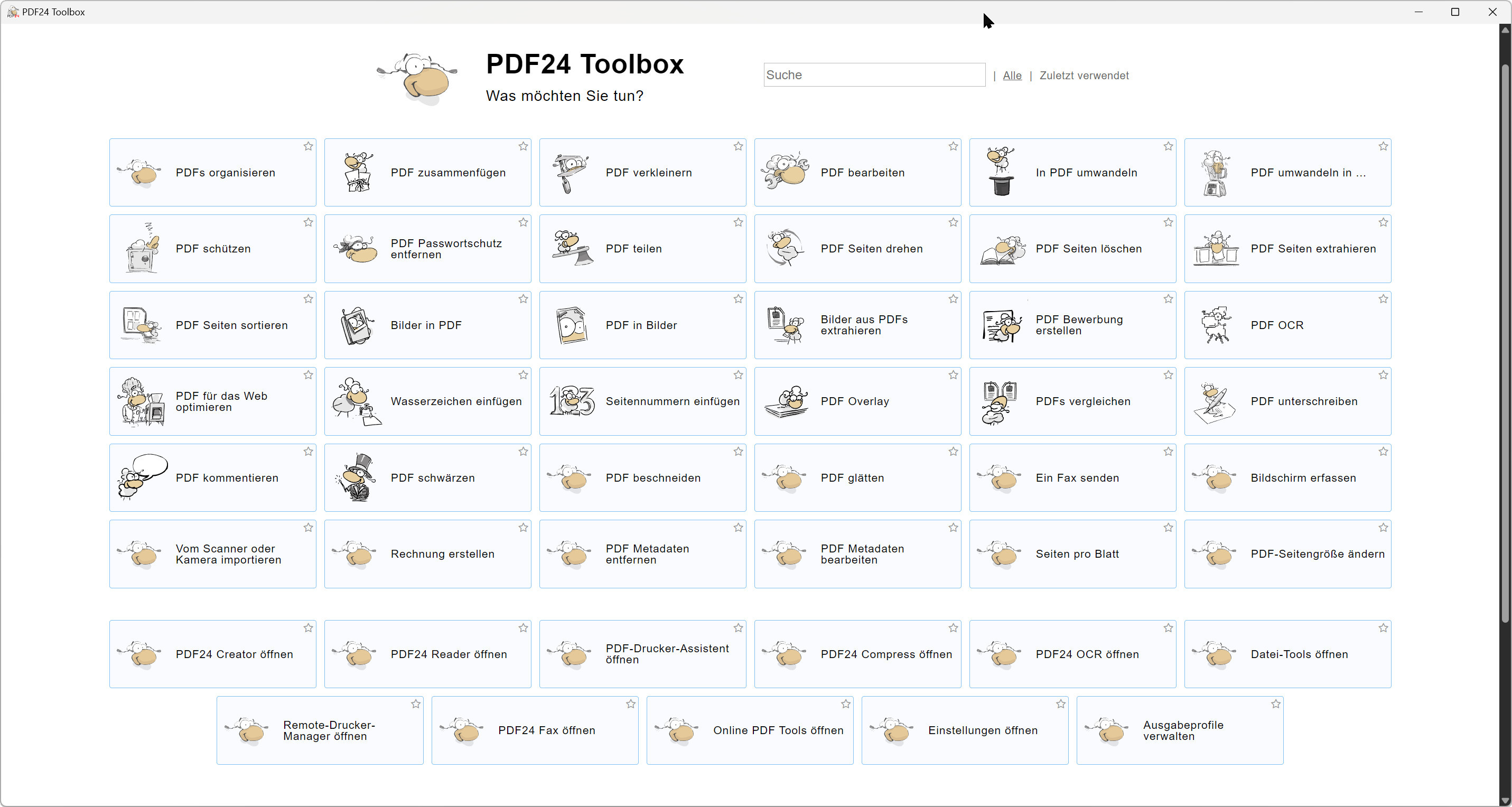Open PDF für das Web optimieren icon
This screenshot has height=807, width=1512.
point(141,401)
